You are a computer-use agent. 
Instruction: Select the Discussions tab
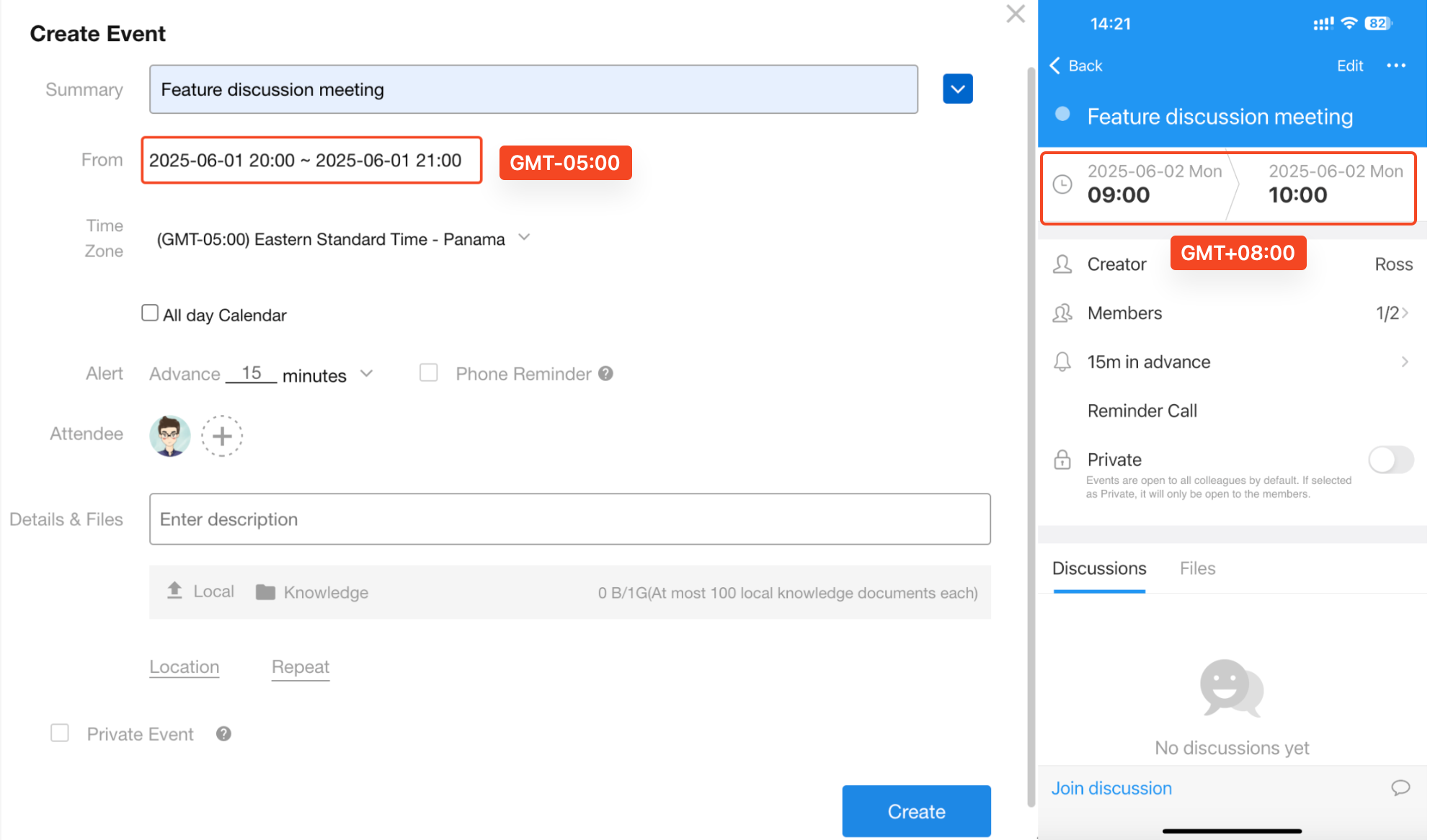click(1099, 568)
